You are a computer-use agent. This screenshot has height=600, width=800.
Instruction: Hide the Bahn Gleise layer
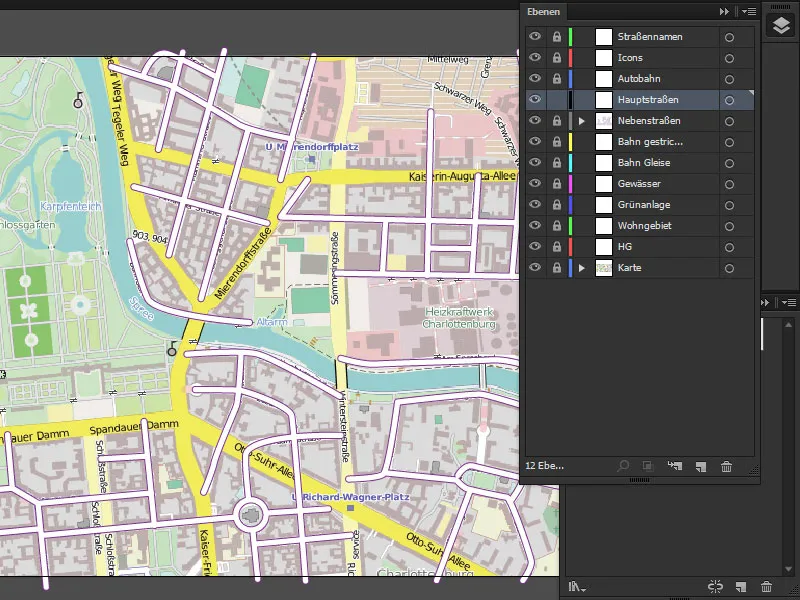click(535, 162)
